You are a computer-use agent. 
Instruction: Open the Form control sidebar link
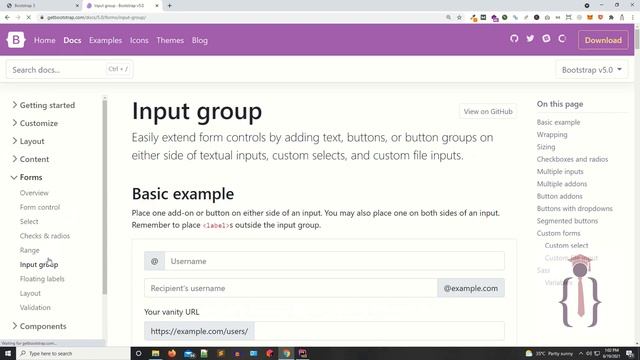[40, 207]
